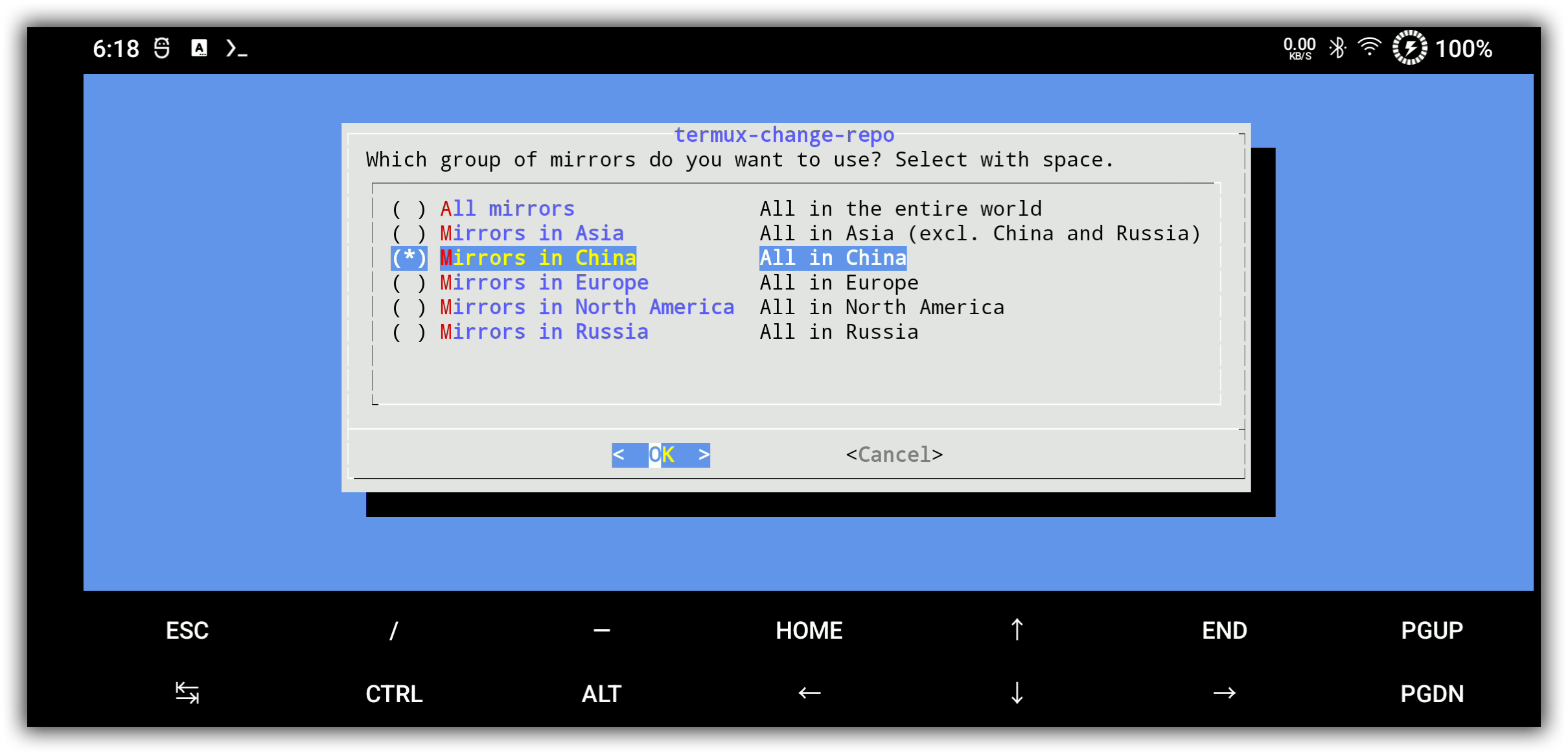Click the 'All in Europe' description
1568x754 pixels.
[839, 282]
